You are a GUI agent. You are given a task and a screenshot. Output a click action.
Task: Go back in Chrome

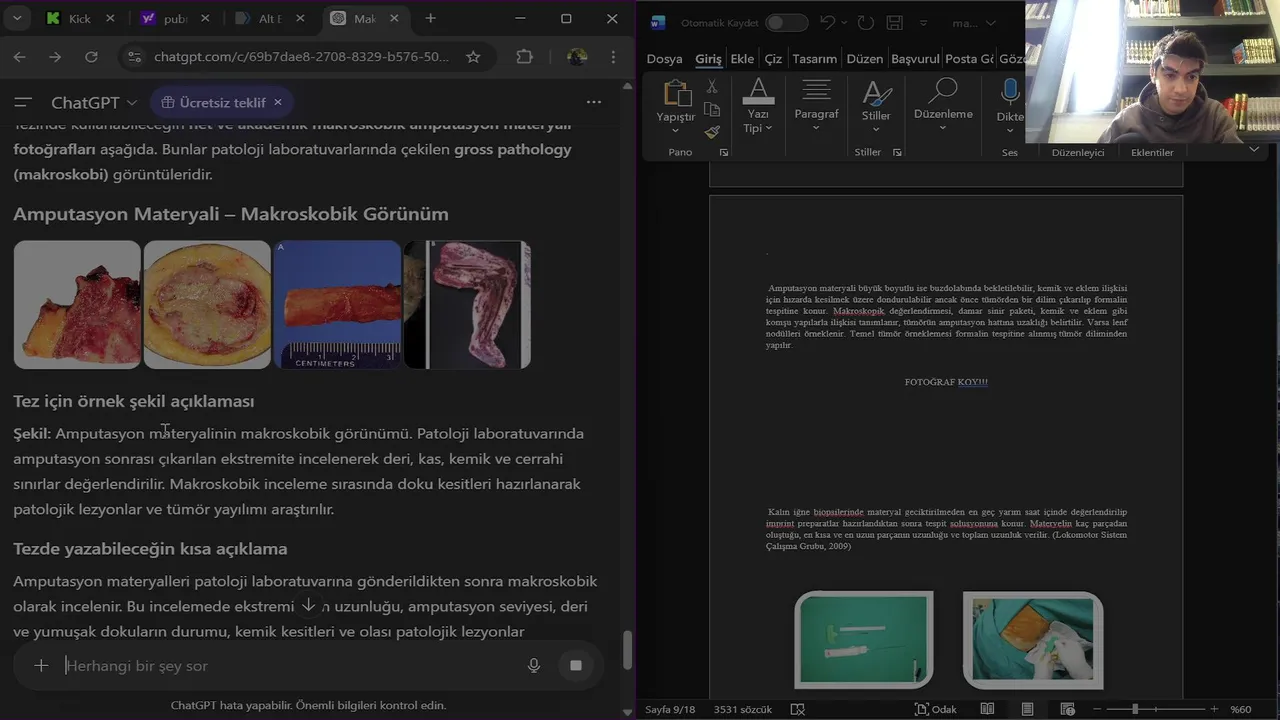click(20, 57)
